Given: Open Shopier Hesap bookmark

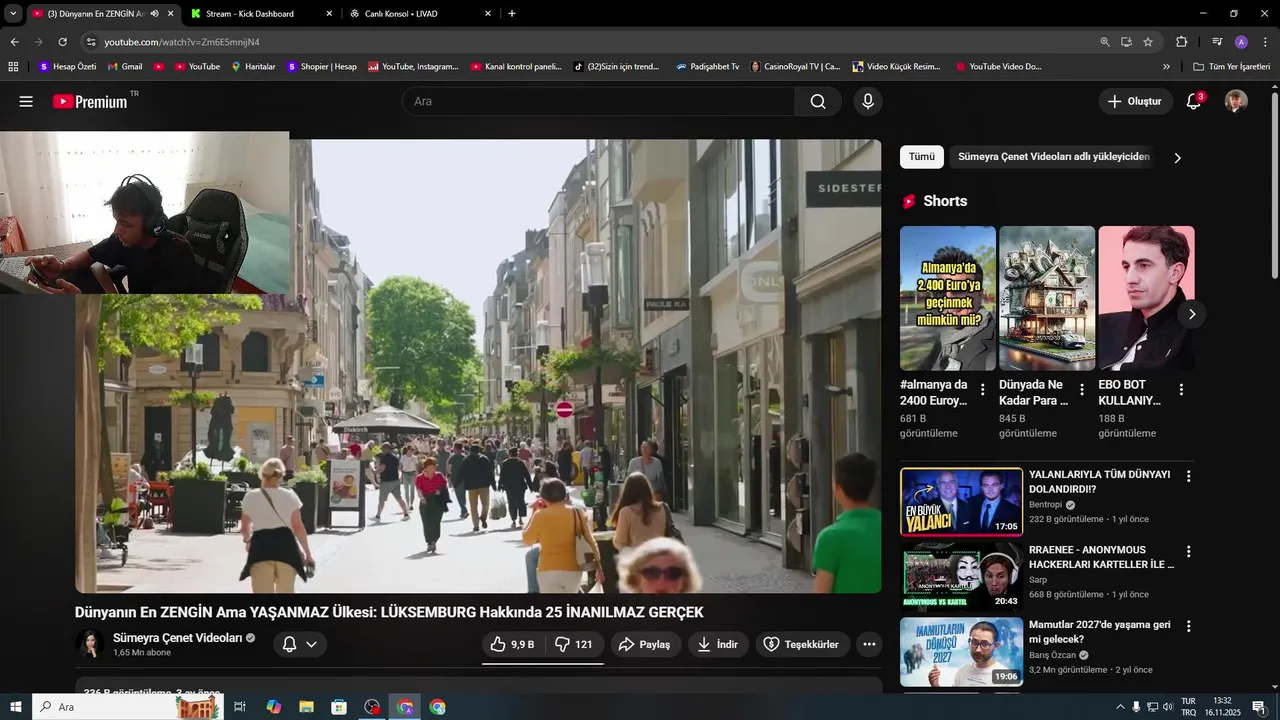Looking at the screenshot, I should pos(322,67).
